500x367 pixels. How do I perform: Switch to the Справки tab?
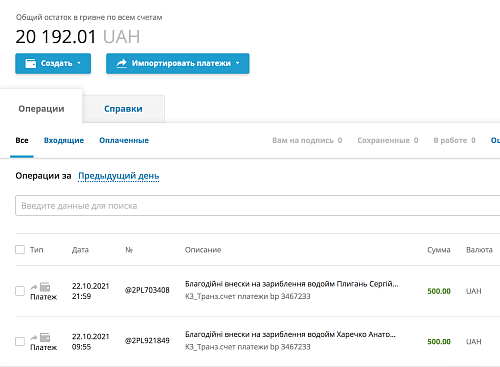pos(123,109)
